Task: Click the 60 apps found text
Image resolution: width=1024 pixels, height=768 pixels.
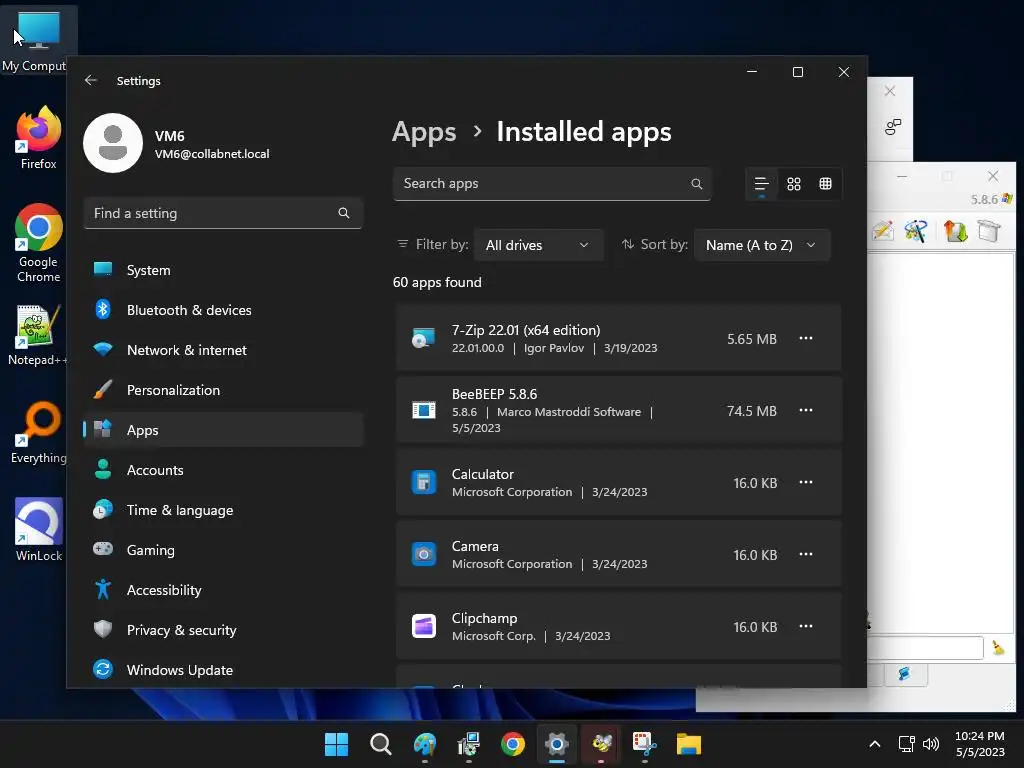Action: click(437, 282)
